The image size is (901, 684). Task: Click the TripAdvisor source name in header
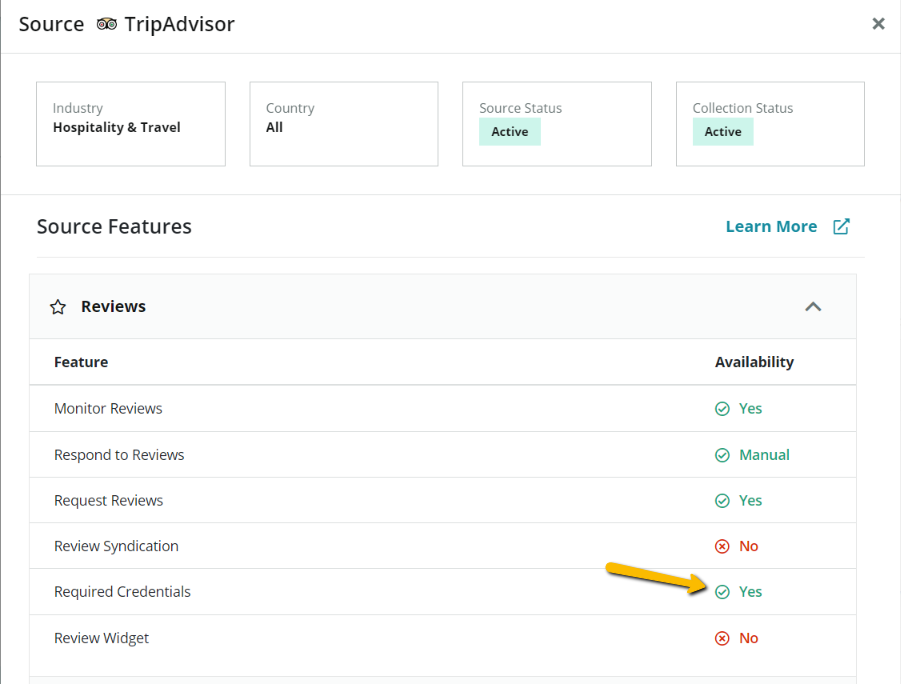(179, 24)
